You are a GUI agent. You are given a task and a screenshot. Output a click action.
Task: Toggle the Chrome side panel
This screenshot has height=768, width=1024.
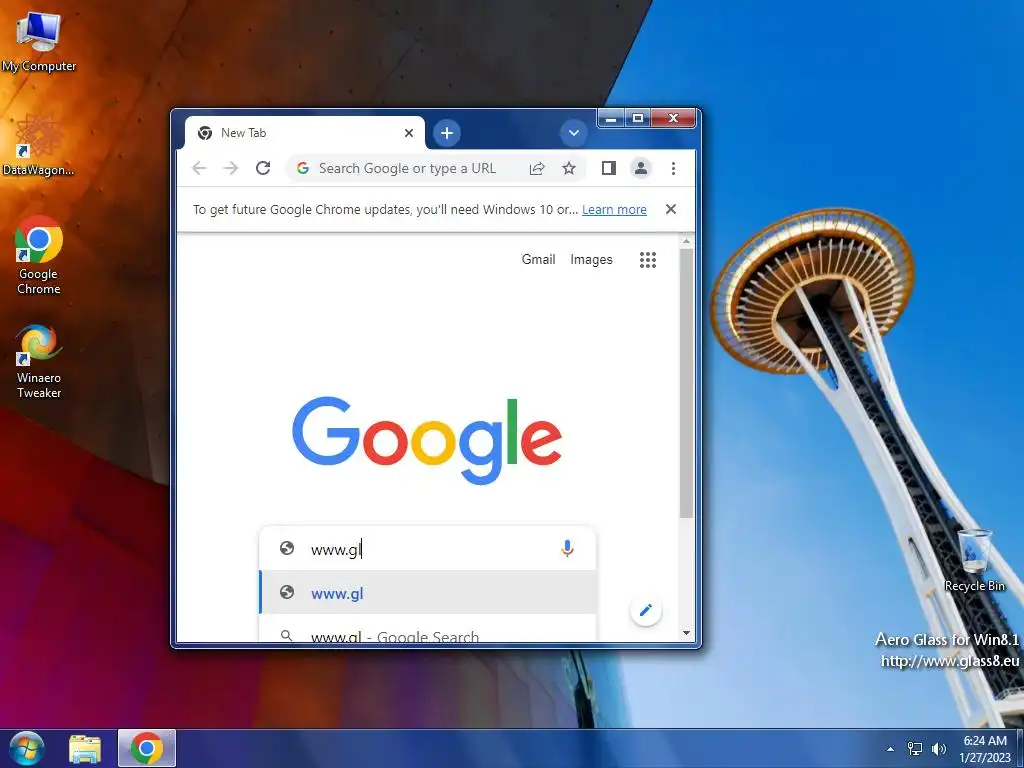(x=609, y=168)
